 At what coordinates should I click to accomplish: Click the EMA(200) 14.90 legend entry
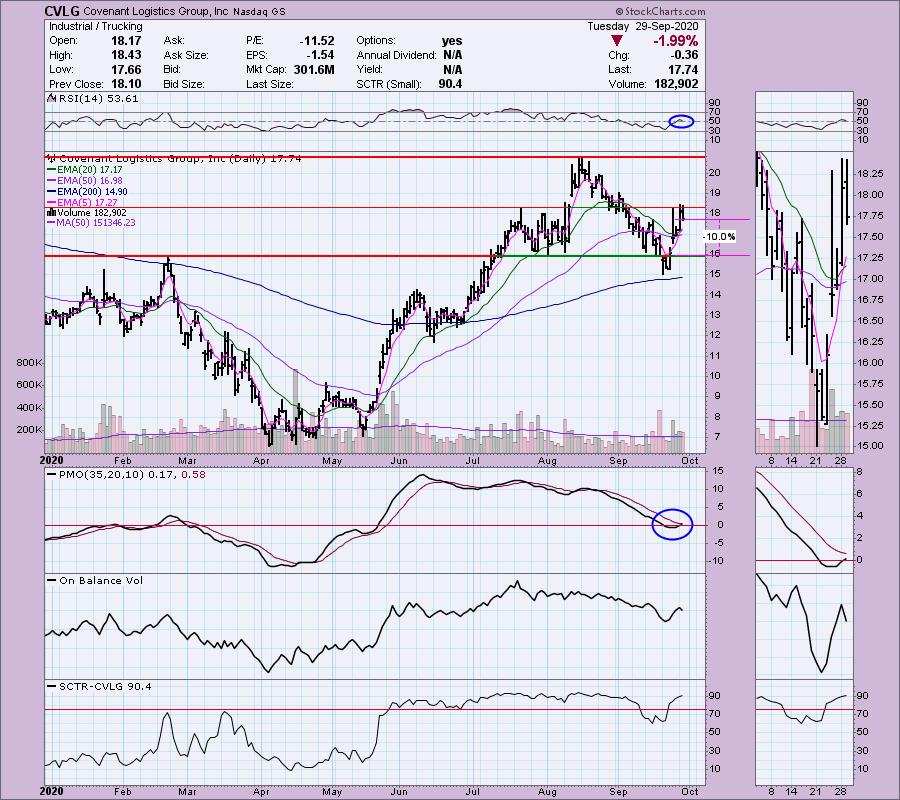[x=87, y=192]
